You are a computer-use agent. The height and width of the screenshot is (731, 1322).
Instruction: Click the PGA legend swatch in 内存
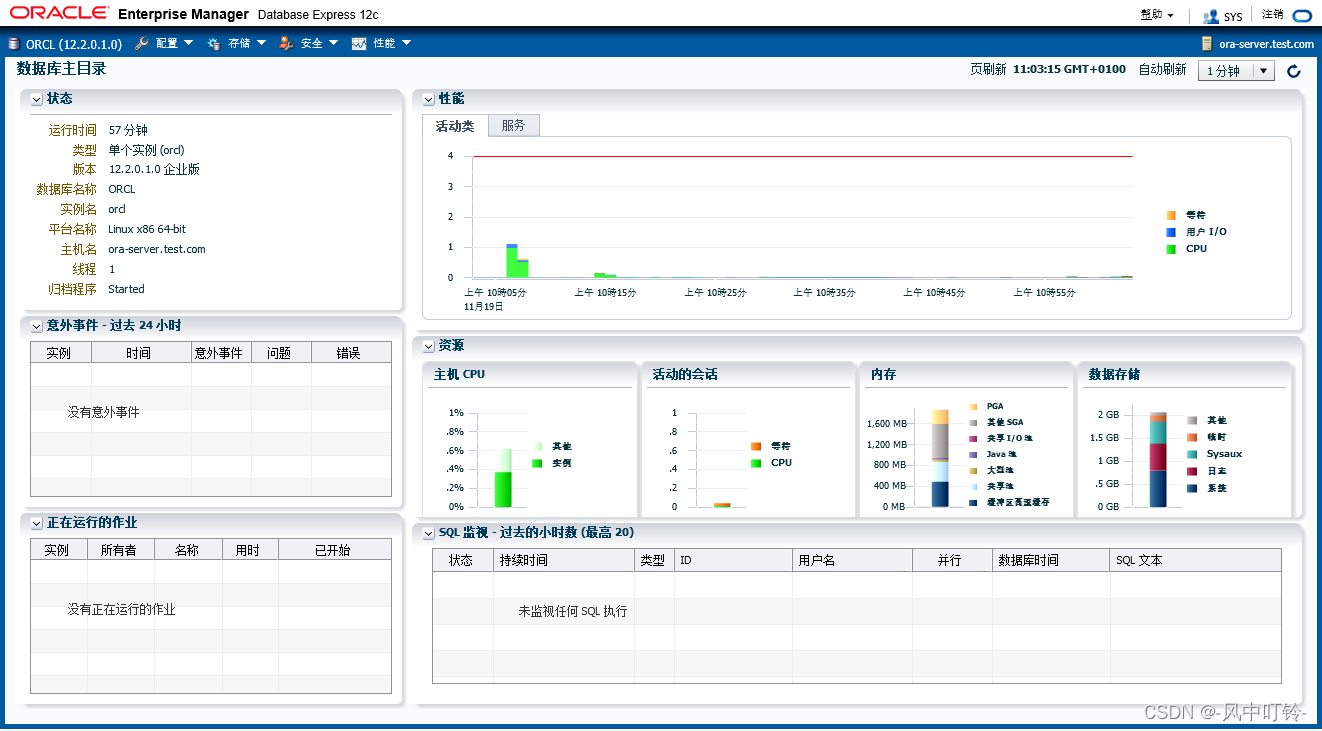coord(973,407)
